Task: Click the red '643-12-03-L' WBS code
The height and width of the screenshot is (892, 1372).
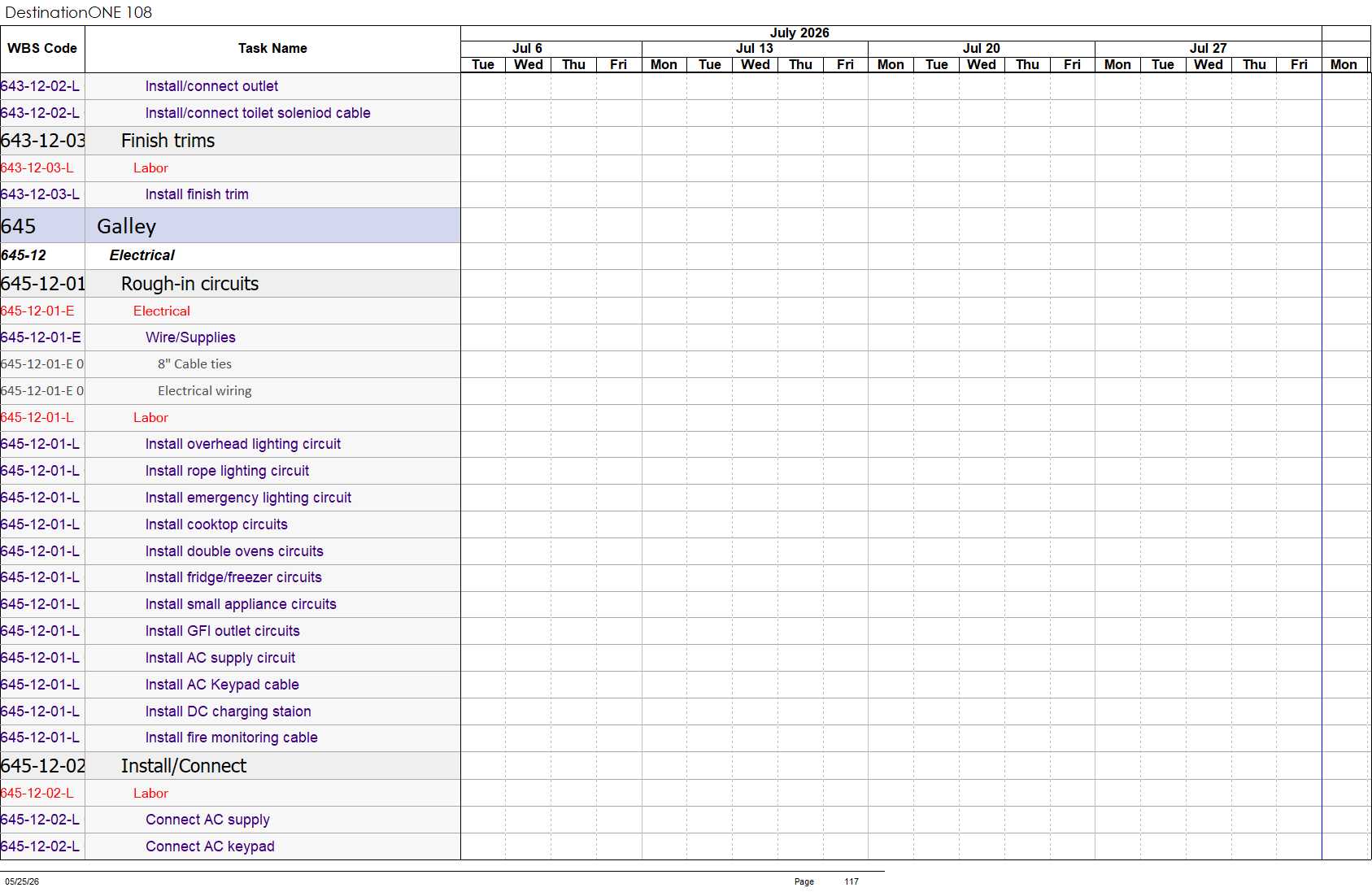Action: [x=37, y=168]
